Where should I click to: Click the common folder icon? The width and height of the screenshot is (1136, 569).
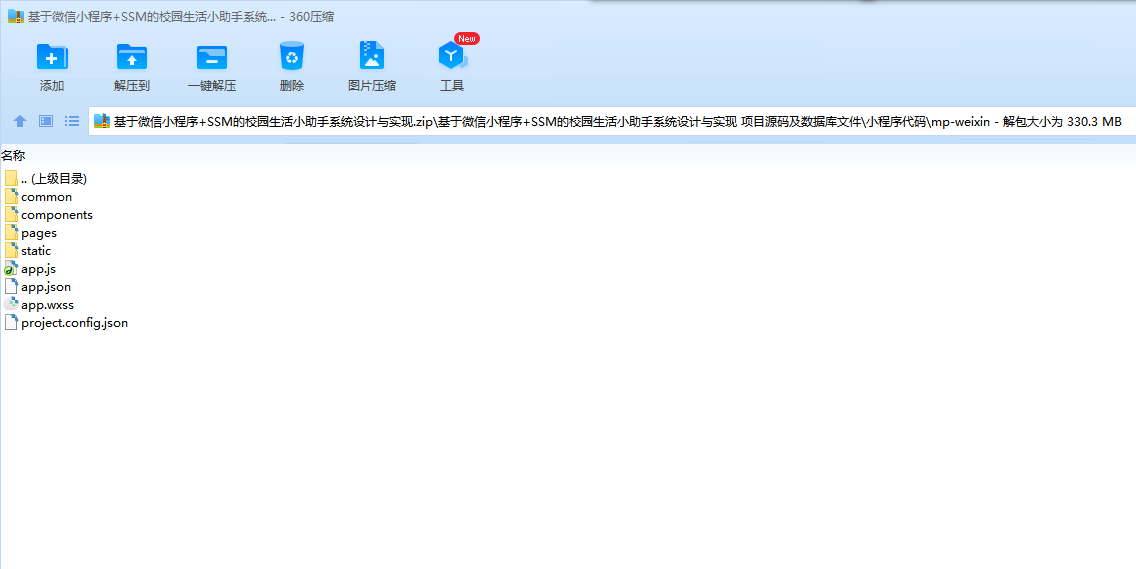click(11, 196)
